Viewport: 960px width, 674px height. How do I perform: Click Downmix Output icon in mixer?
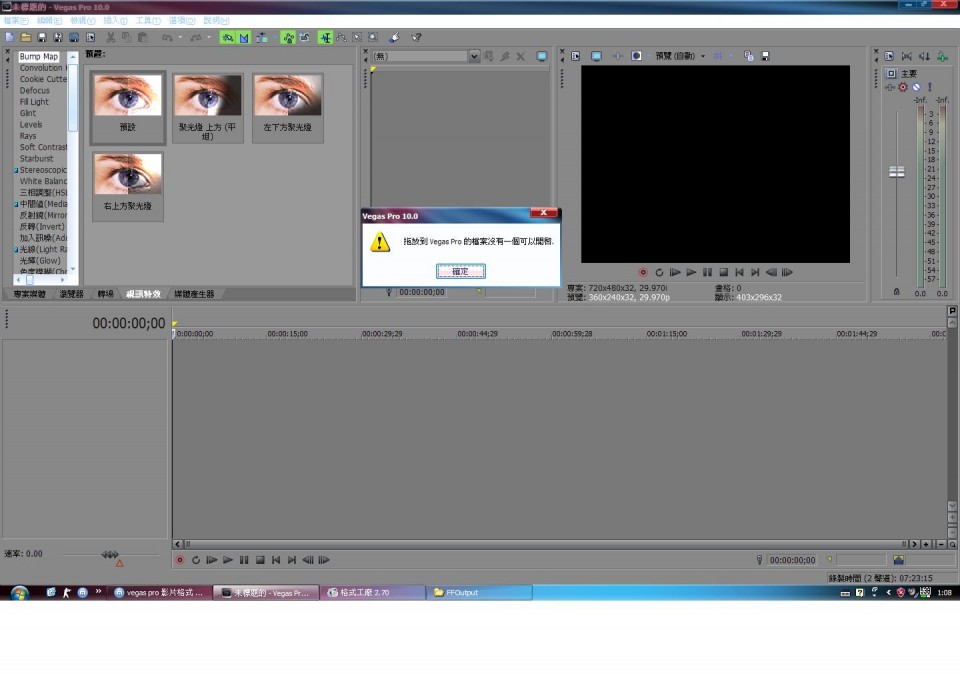[x=906, y=56]
